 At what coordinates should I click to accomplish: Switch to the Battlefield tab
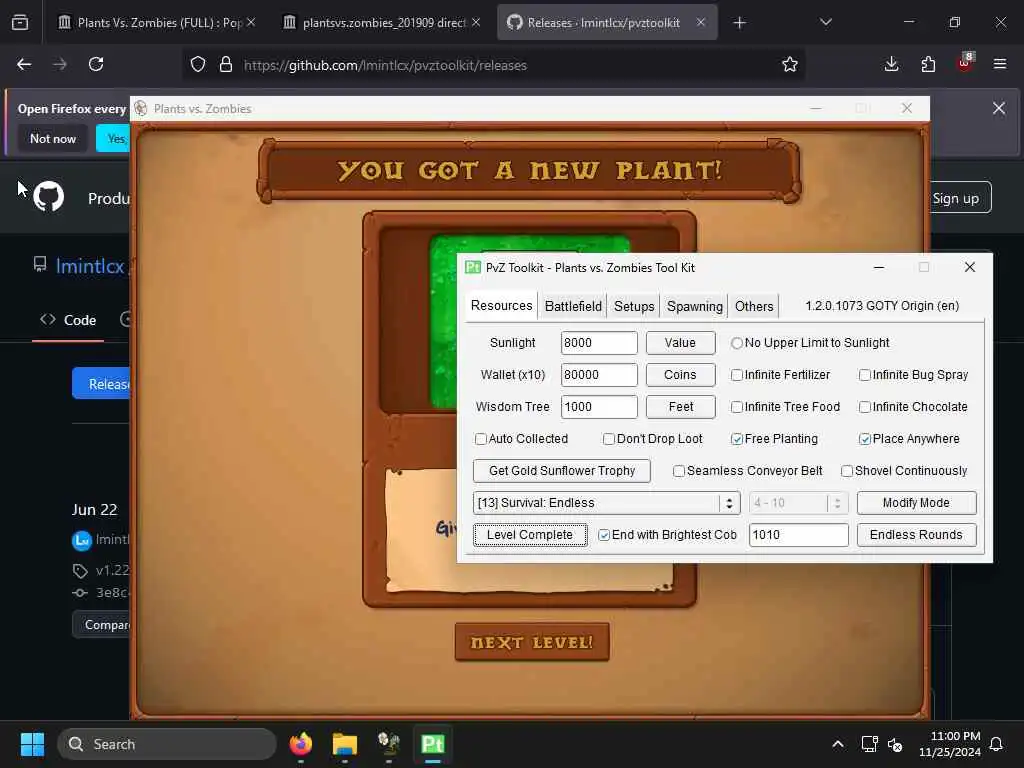pyautogui.click(x=573, y=306)
